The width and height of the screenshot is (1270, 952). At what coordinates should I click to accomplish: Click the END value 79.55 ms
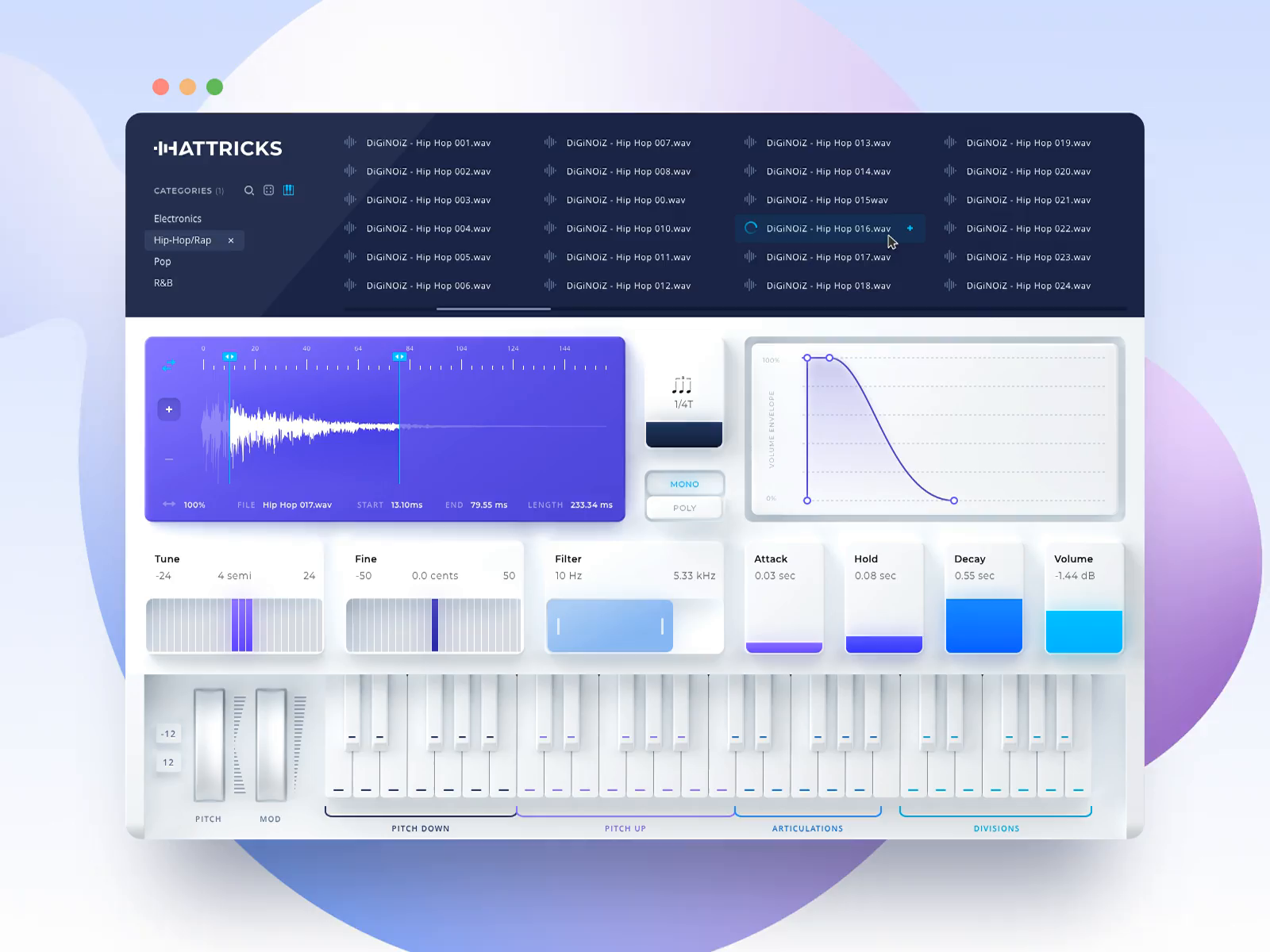click(489, 505)
